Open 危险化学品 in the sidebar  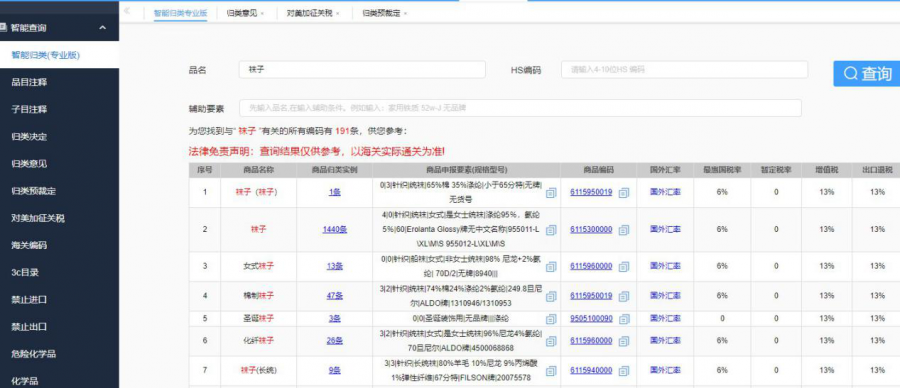point(59,354)
